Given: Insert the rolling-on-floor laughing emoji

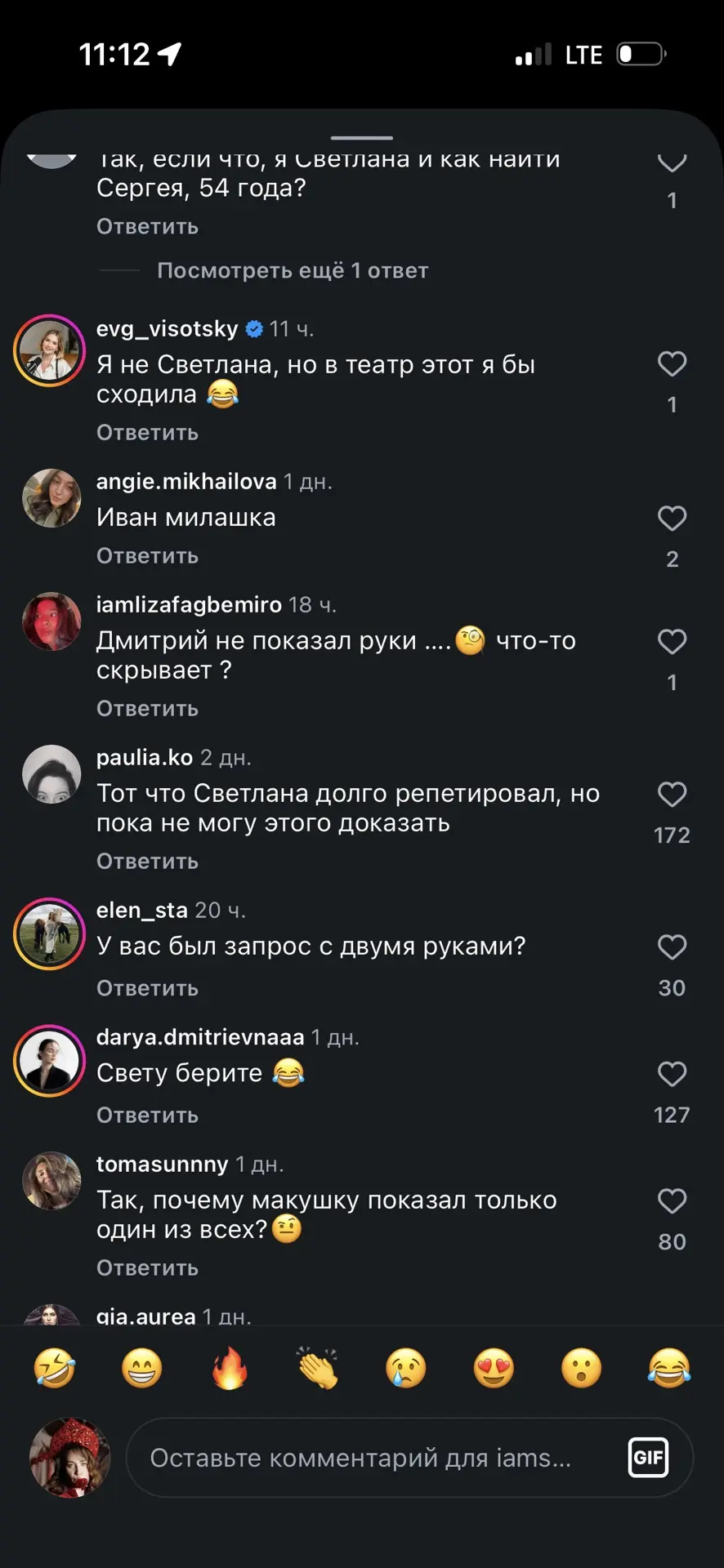Looking at the screenshot, I should pyautogui.click(x=54, y=1368).
